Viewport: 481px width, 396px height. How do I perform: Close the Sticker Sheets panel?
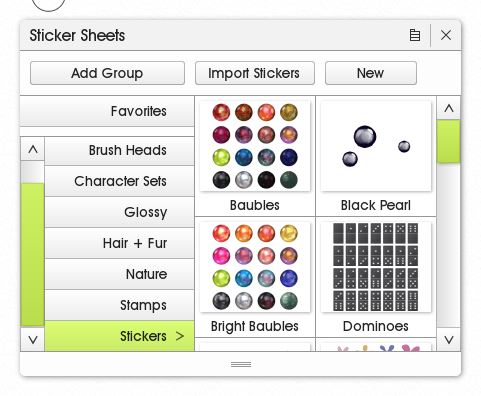[446, 35]
